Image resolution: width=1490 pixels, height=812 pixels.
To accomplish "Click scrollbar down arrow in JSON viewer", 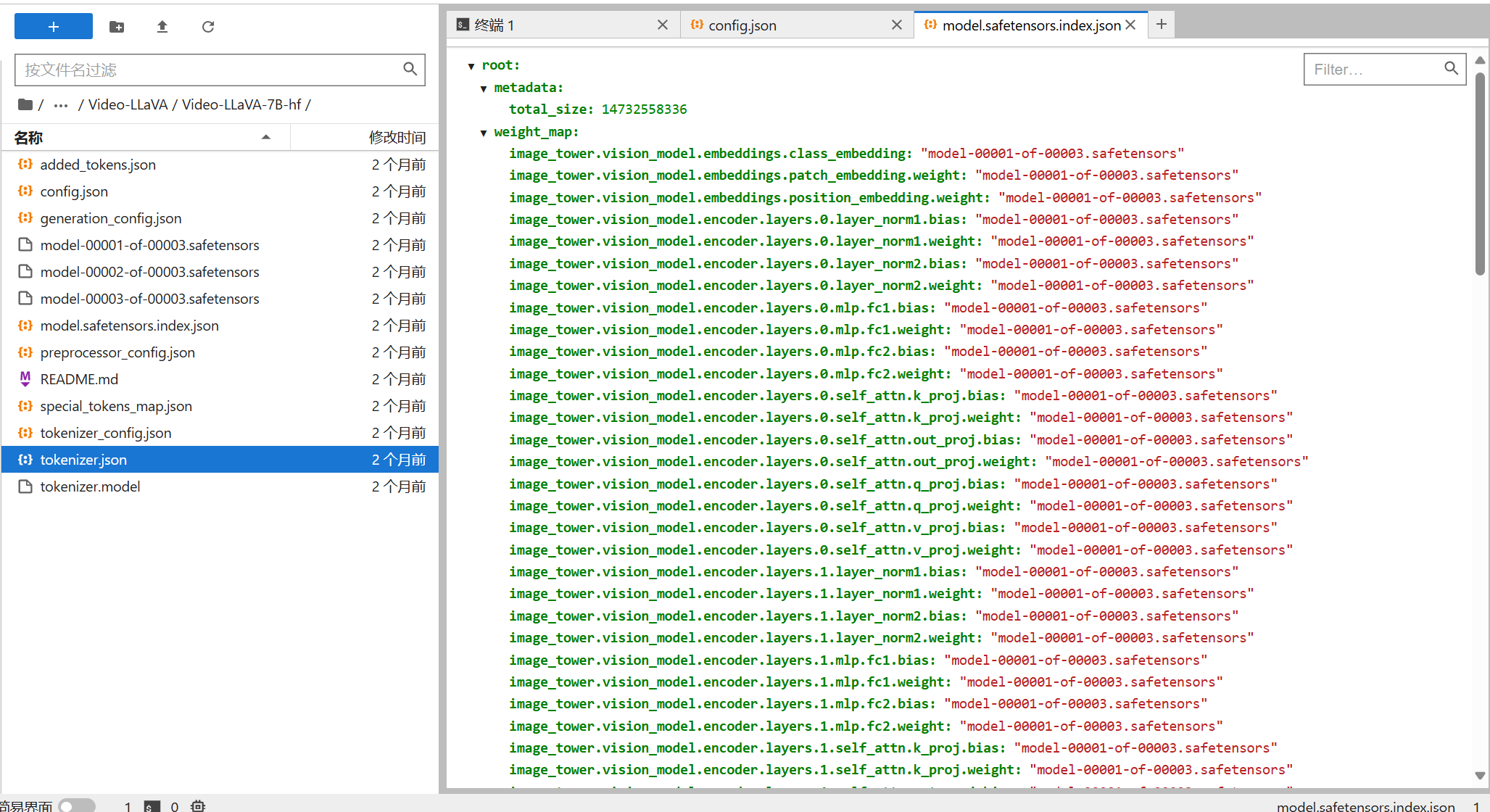I will click(x=1480, y=776).
